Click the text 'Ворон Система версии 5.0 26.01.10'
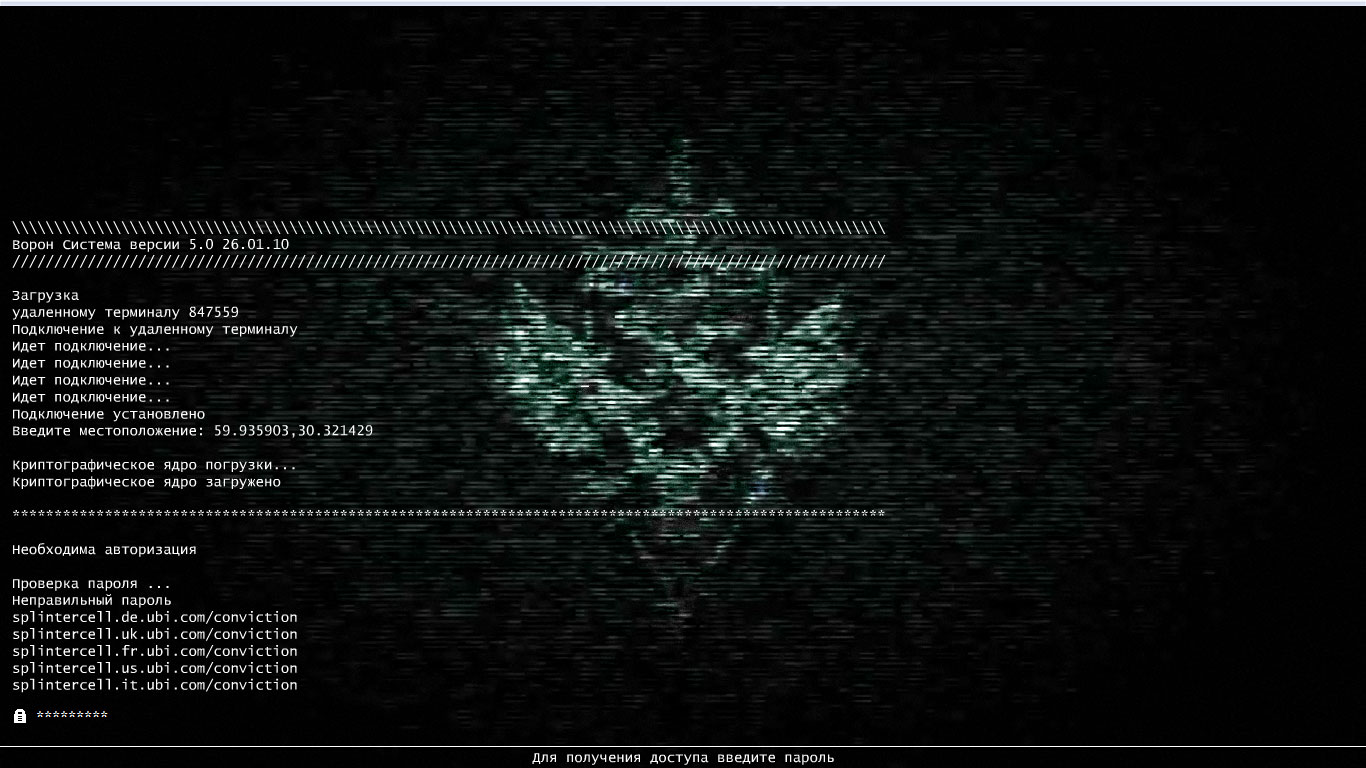 point(151,244)
